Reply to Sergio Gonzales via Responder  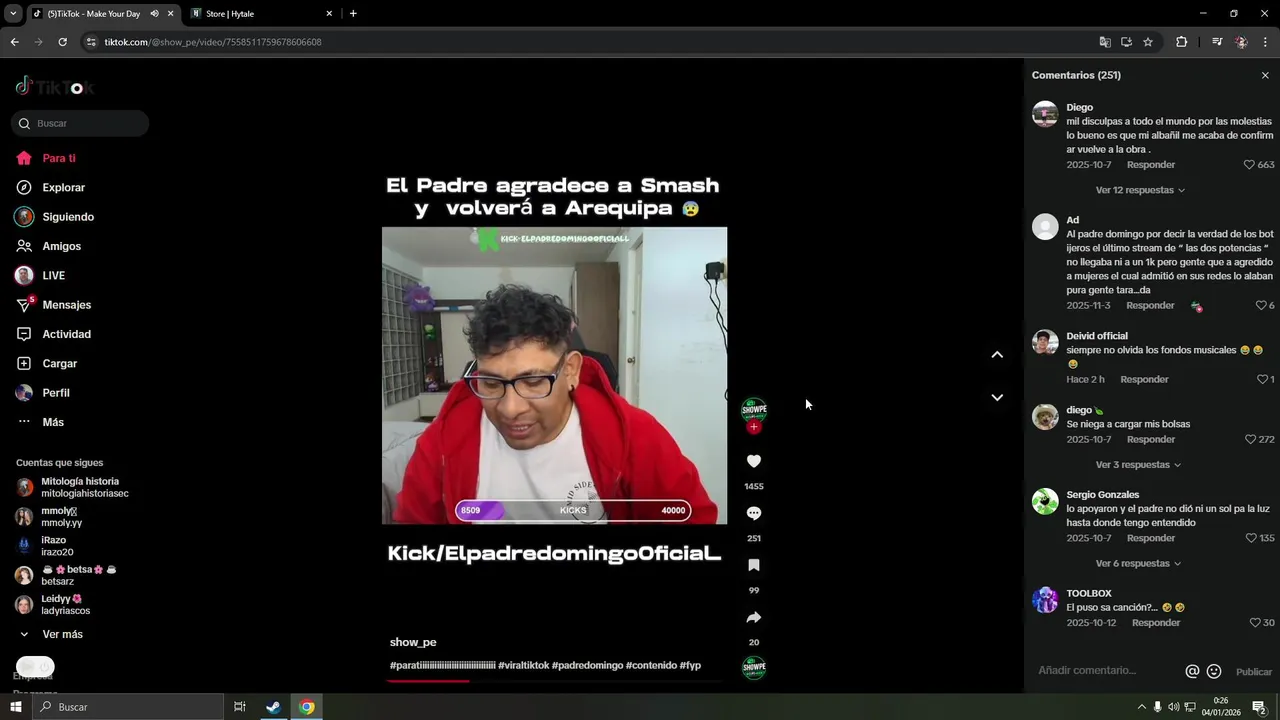(1151, 538)
